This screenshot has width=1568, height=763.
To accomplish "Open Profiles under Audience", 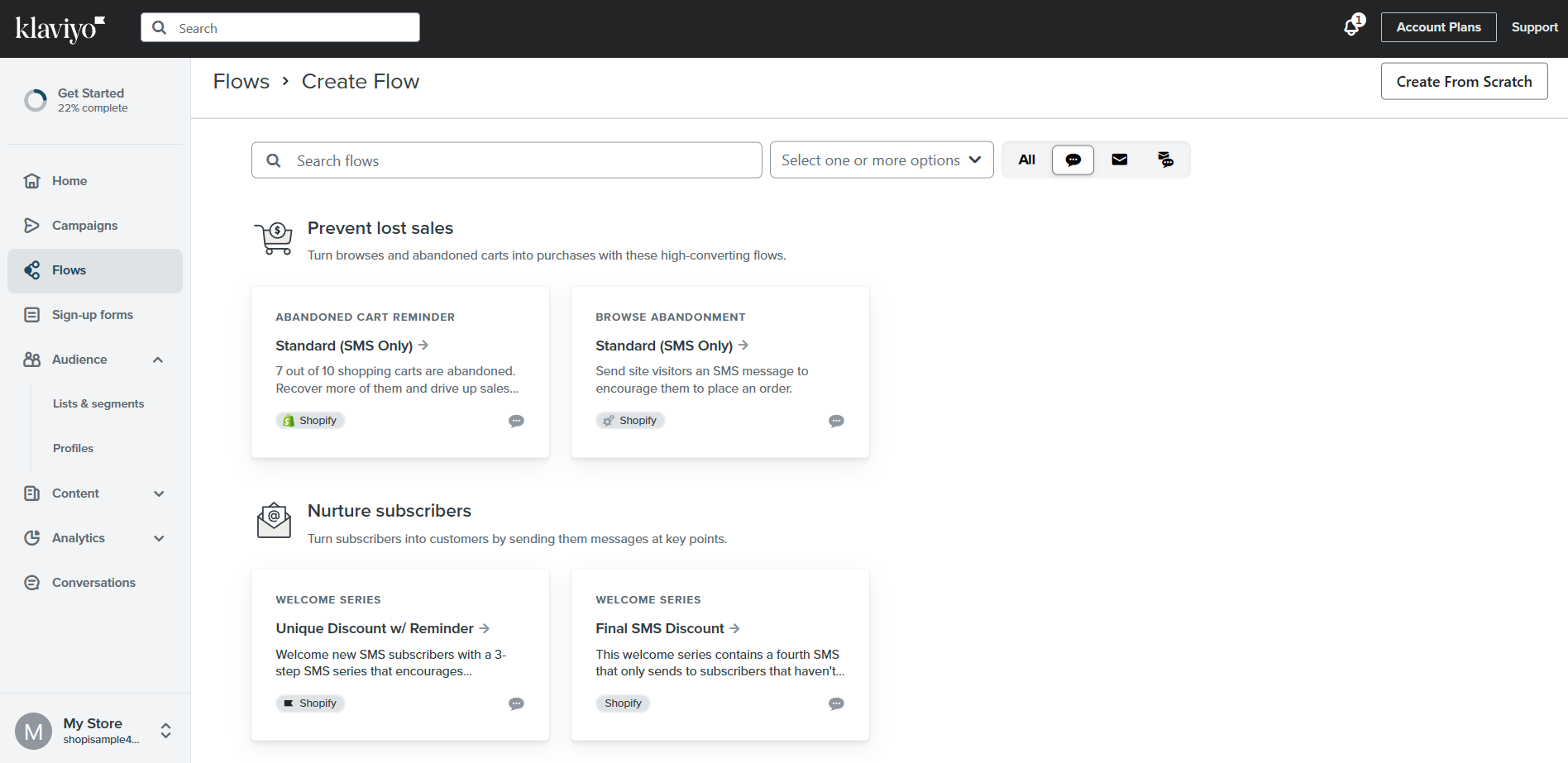I will (73, 448).
